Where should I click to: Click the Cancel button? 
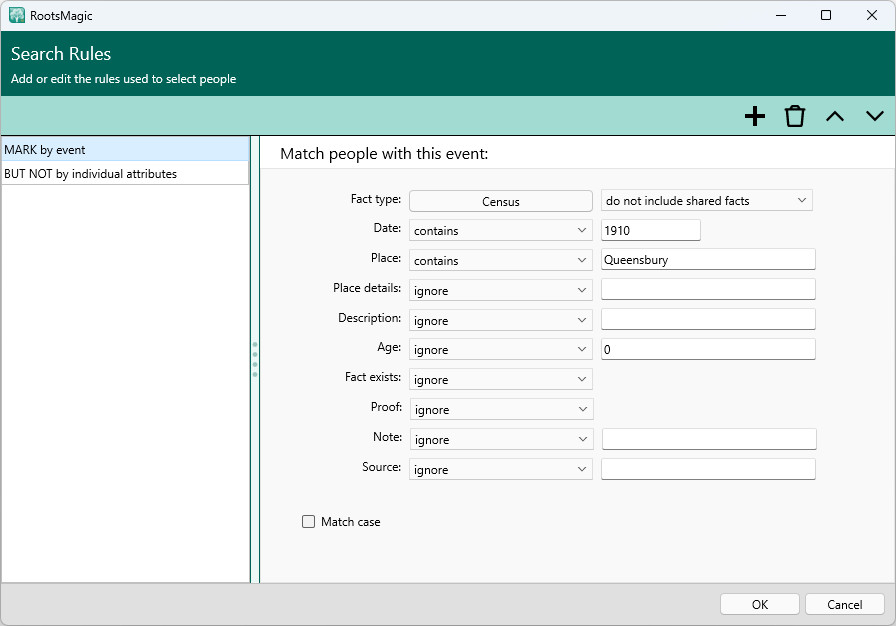845,604
